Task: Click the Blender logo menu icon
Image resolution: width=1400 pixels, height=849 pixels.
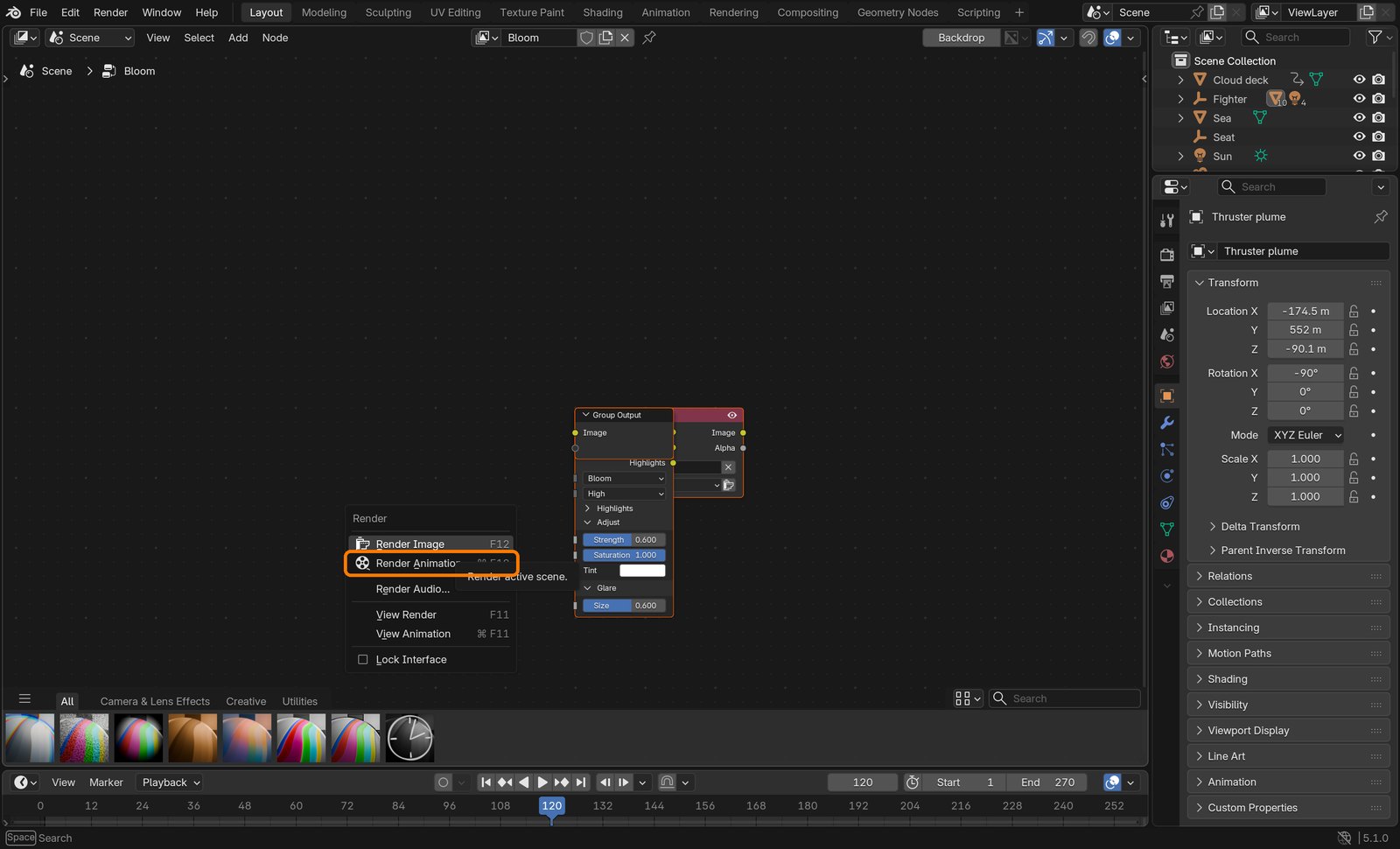Action: (13, 12)
